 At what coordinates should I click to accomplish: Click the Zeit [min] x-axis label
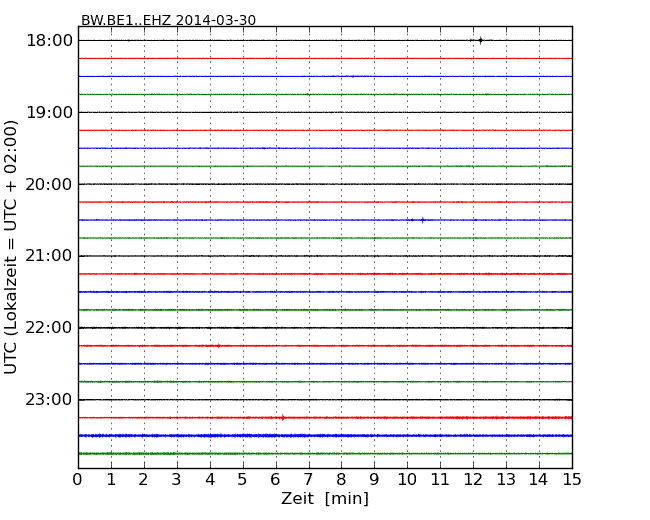click(x=325, y=498)
